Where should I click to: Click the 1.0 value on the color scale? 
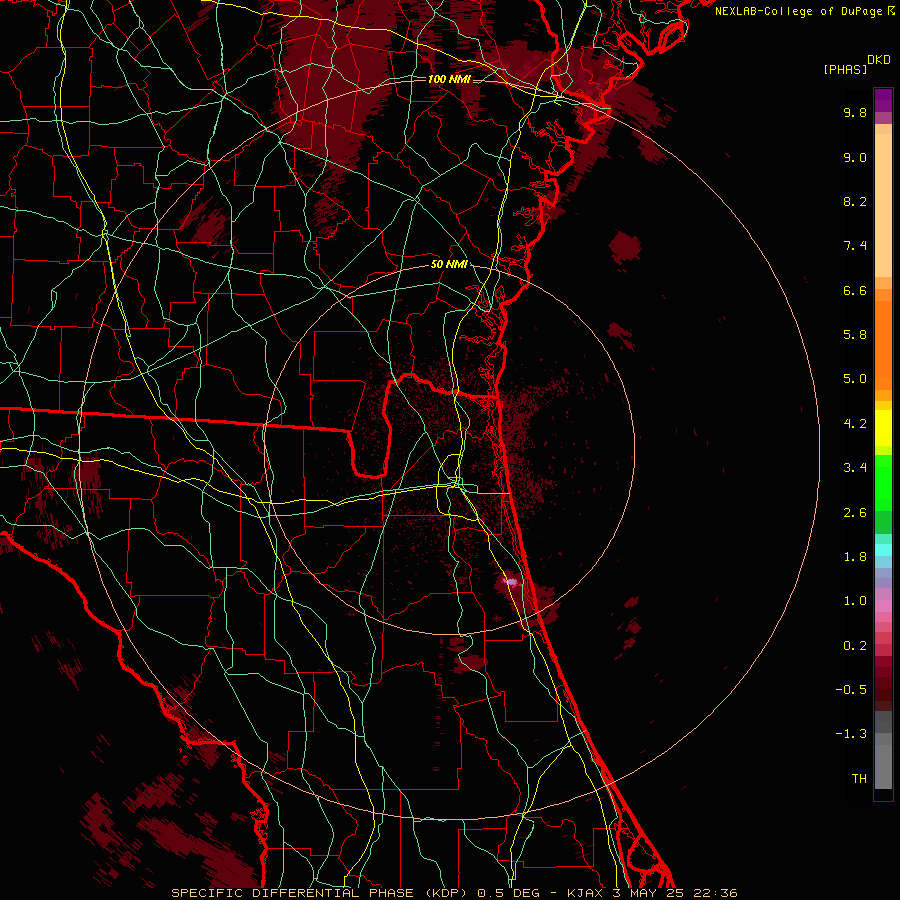(855, 601)
